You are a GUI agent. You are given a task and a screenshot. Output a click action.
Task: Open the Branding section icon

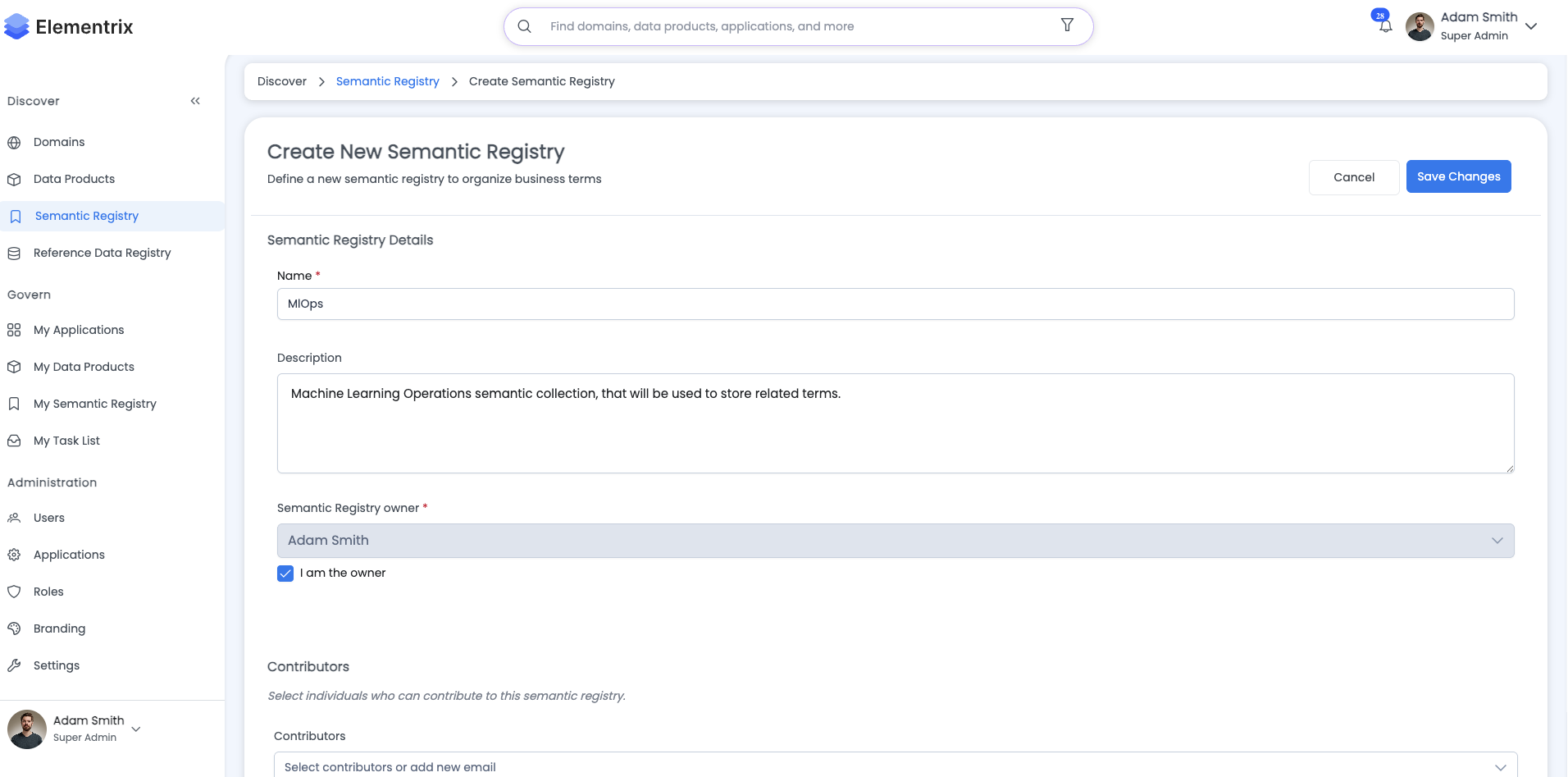point(14,628)
